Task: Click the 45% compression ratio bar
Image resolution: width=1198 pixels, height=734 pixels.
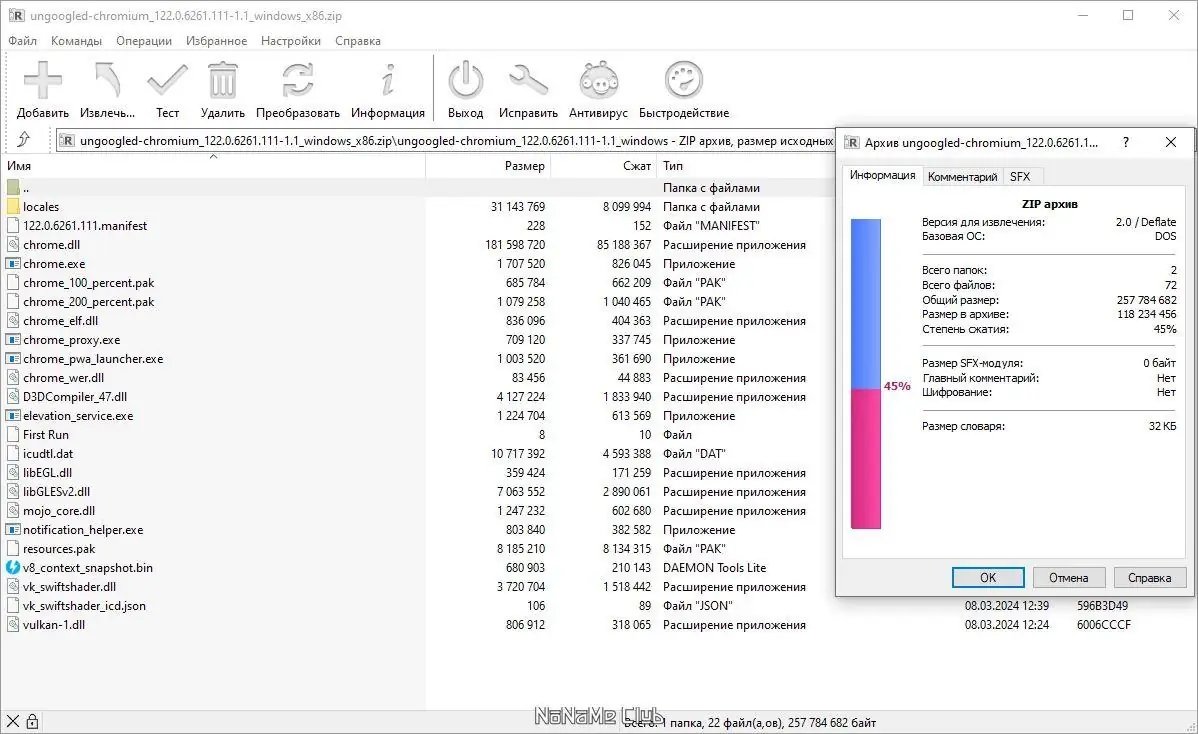Action: pos(866,373)
